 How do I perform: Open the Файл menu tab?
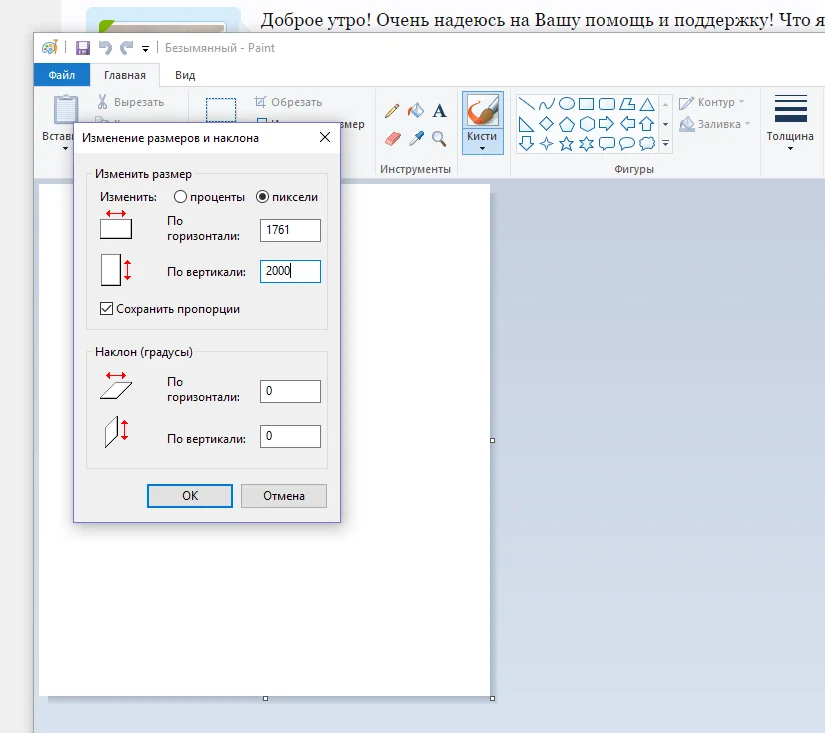tap(62, 75)
